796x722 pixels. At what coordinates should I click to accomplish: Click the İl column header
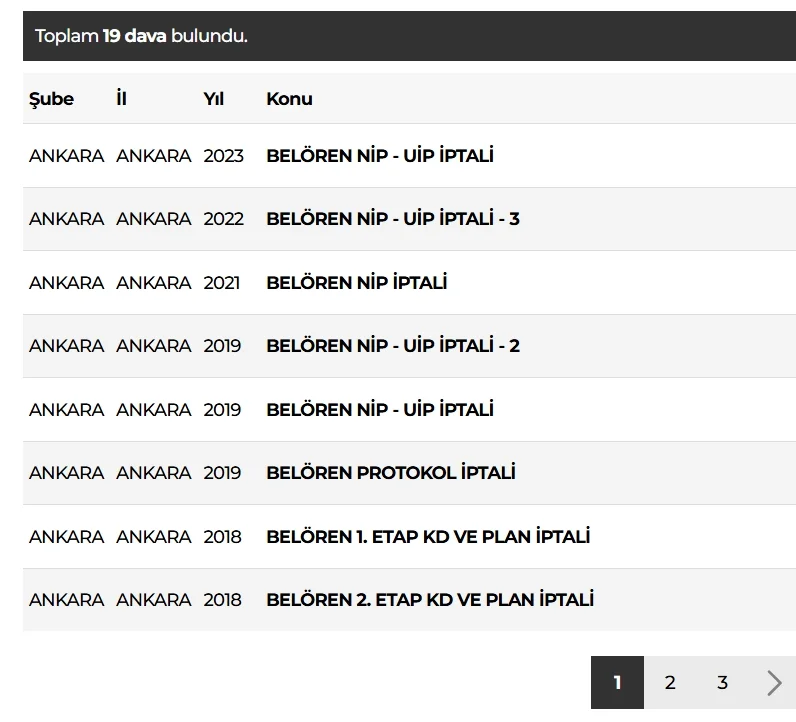(121, 99)
